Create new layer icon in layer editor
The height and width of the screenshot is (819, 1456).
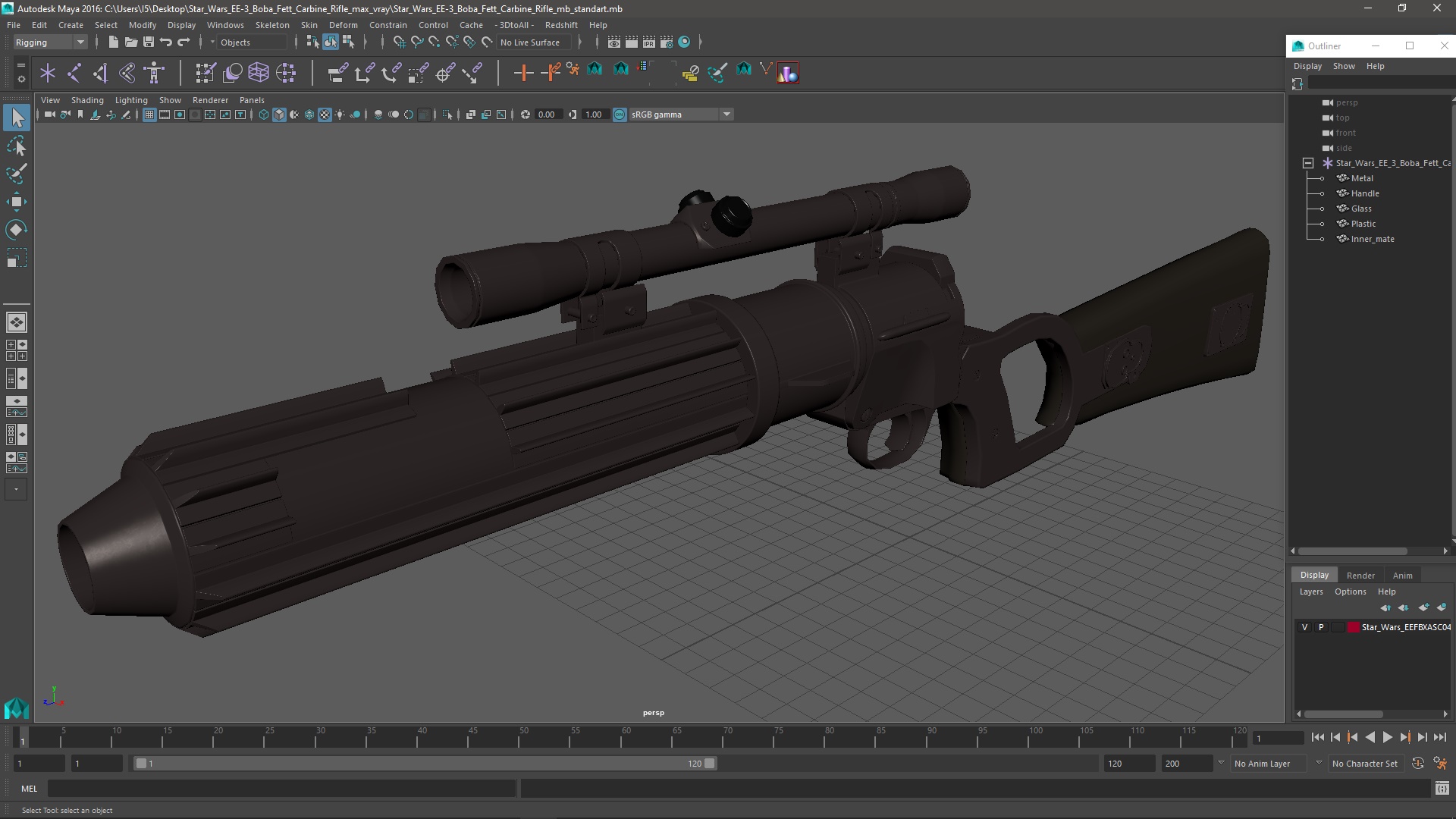(1423, 607)
